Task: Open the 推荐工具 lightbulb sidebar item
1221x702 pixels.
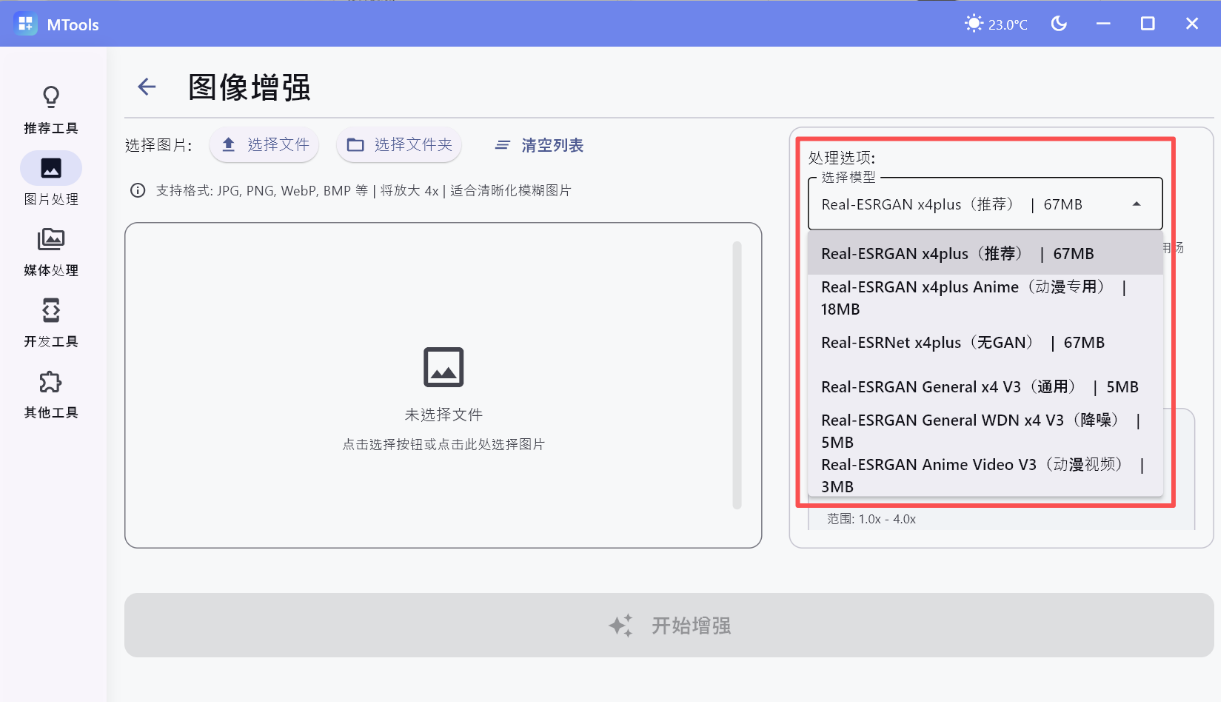Action: (51, 110)
